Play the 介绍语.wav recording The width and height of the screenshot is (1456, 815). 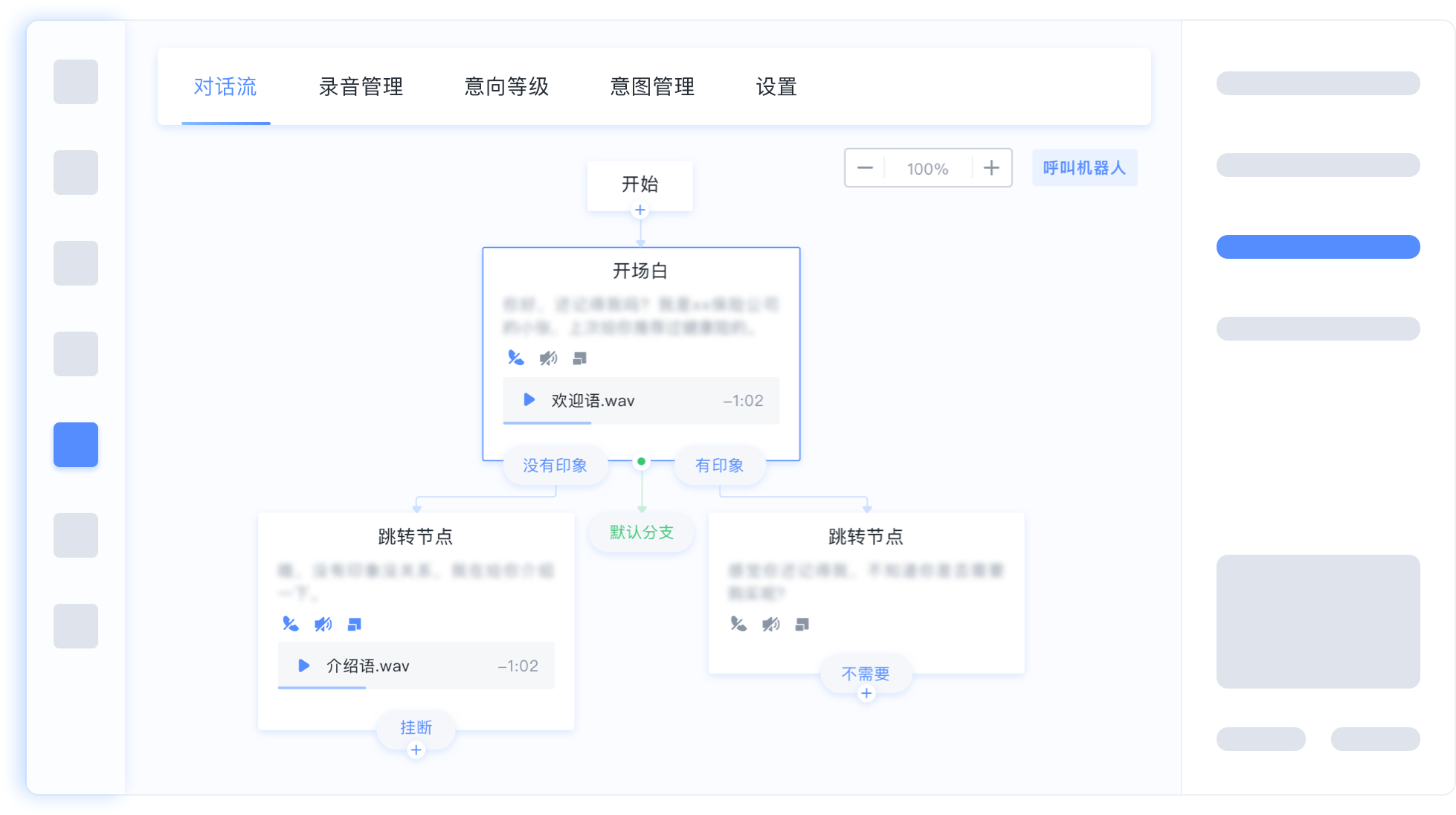[x=303, y=666]
